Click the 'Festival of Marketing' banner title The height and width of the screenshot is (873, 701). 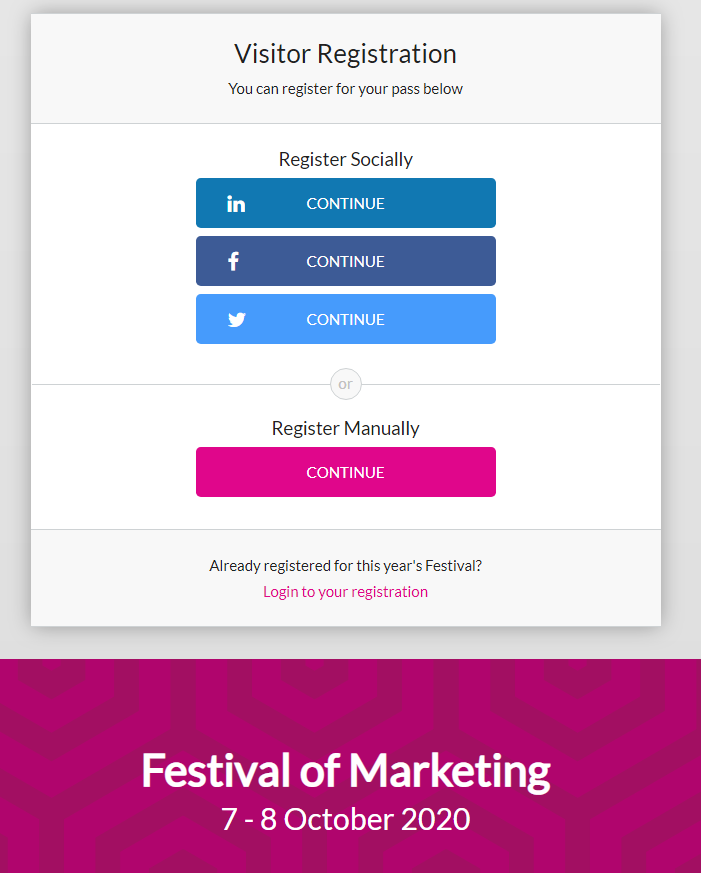[345, 771]
